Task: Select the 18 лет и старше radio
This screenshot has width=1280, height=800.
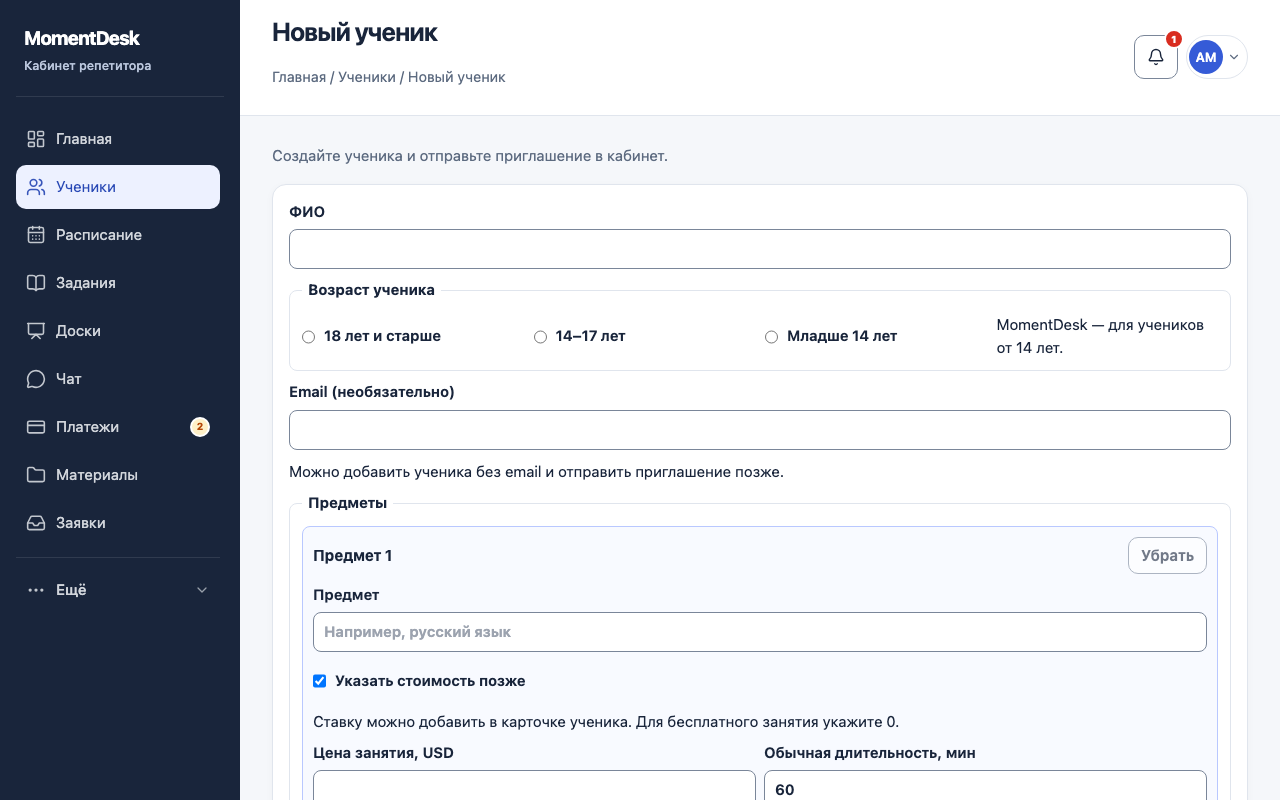Action: coord(308,337)
